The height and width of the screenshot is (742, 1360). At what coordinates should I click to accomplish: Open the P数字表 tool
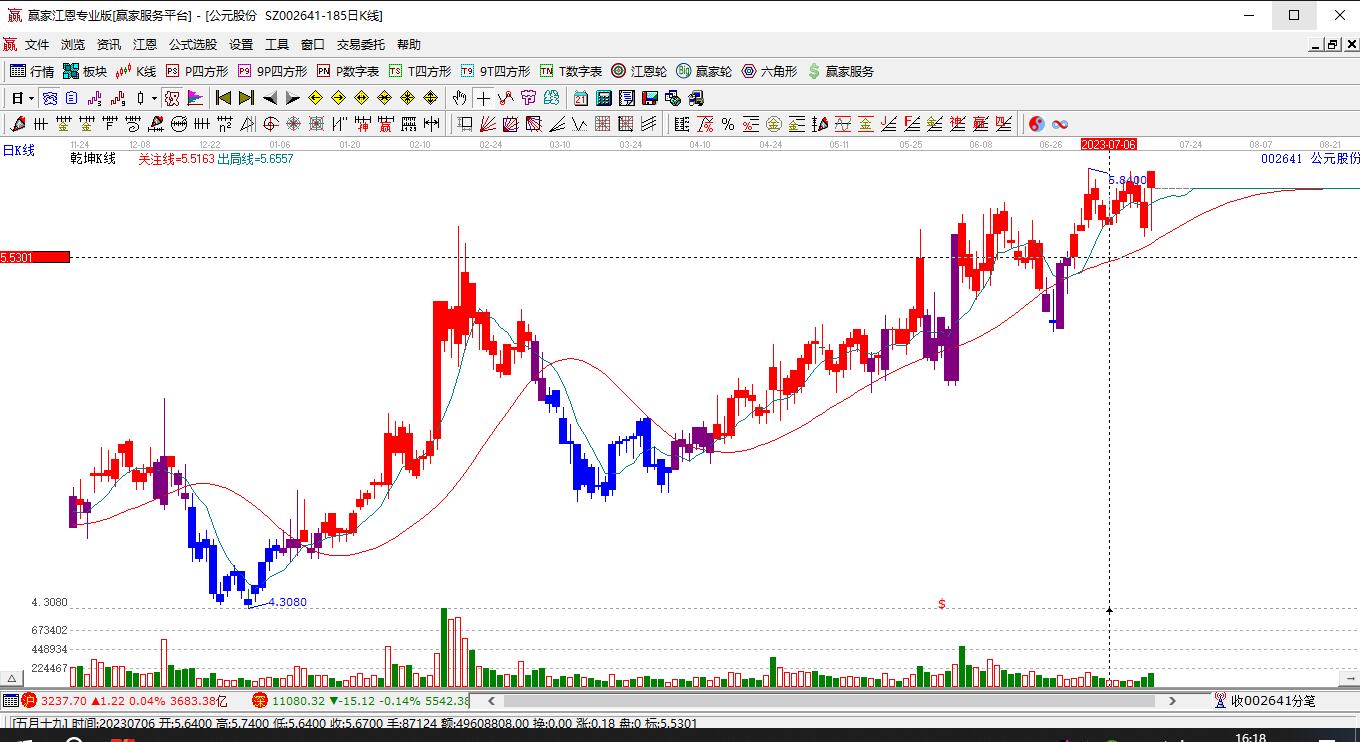pyautogui.click(x=348, y=71)
